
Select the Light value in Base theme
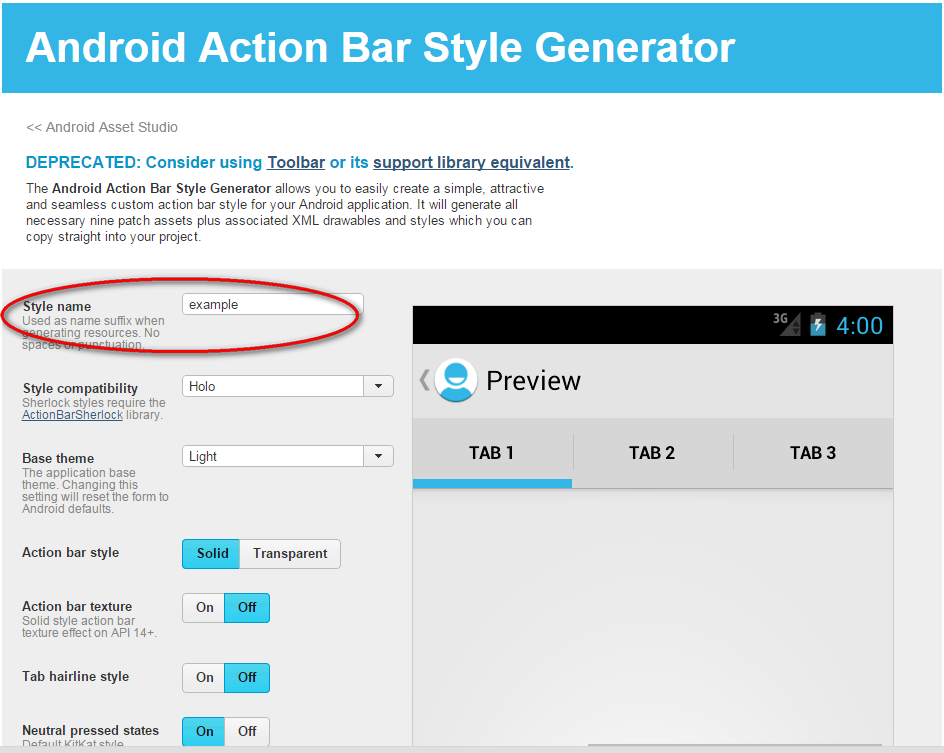[273, 456]
